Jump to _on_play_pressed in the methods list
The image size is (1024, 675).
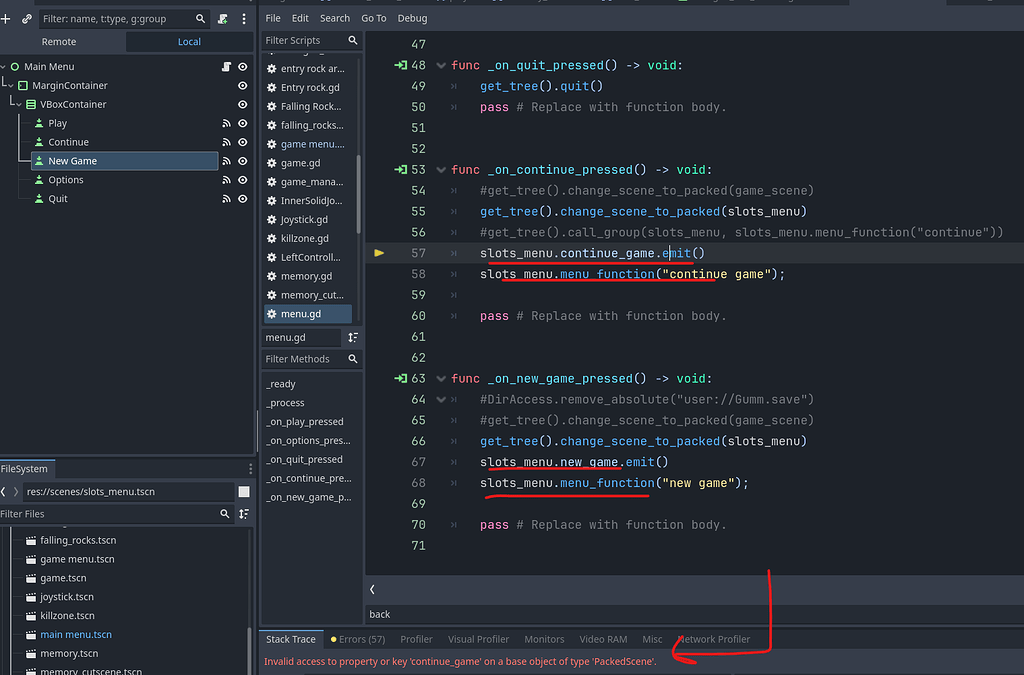pyautogui.click(x=305, y=422)
